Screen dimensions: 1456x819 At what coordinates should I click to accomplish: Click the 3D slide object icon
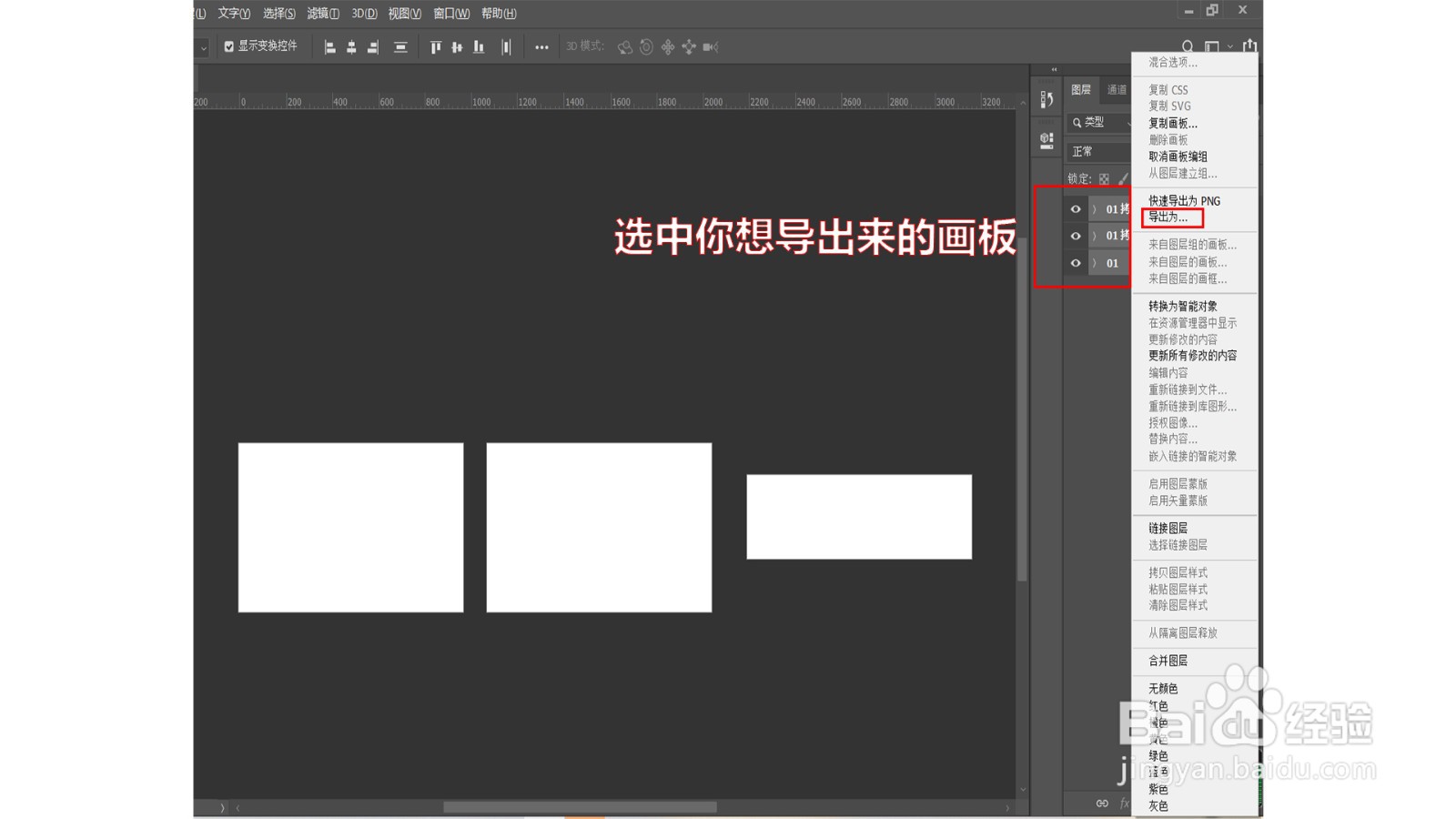pyautogui.click(x=689, y=47)
